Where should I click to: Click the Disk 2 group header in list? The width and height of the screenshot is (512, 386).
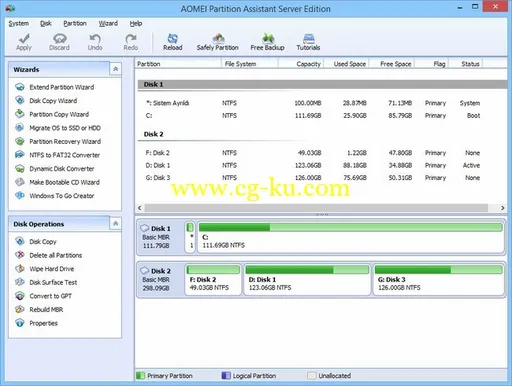pos(153,134)
